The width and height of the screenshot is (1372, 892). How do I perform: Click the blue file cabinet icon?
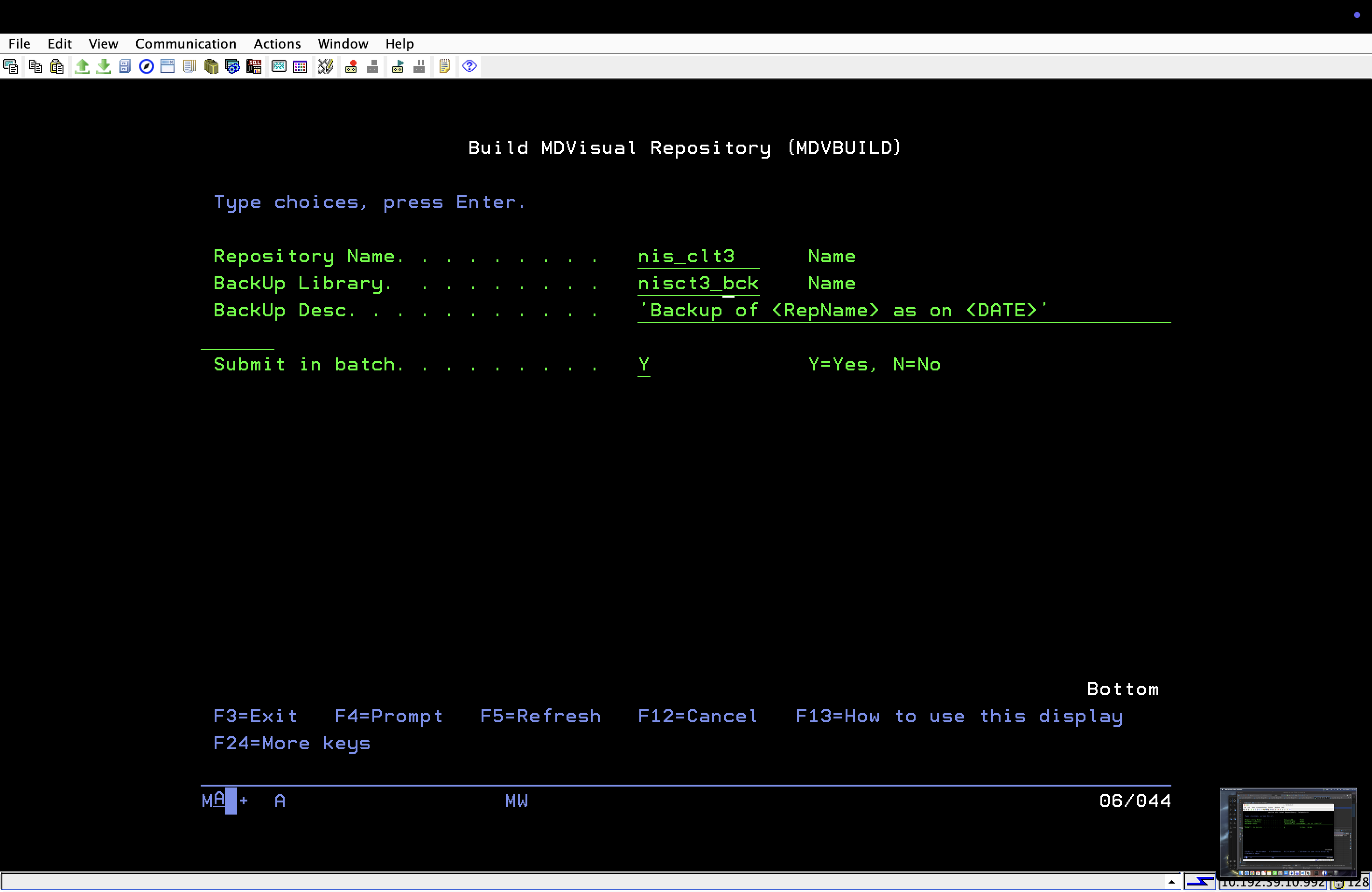[x=125, y=66]
